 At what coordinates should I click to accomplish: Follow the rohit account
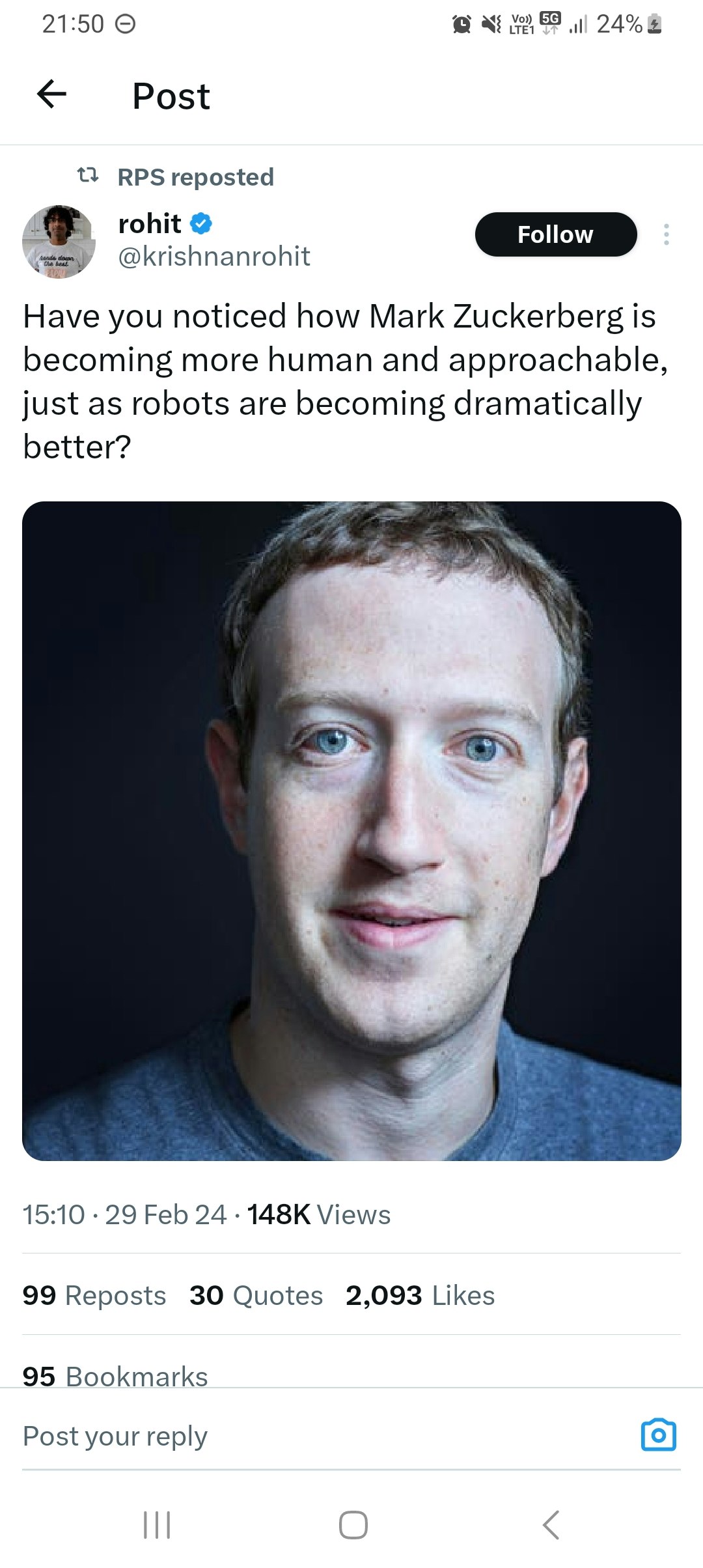click(x=555, y=234)
